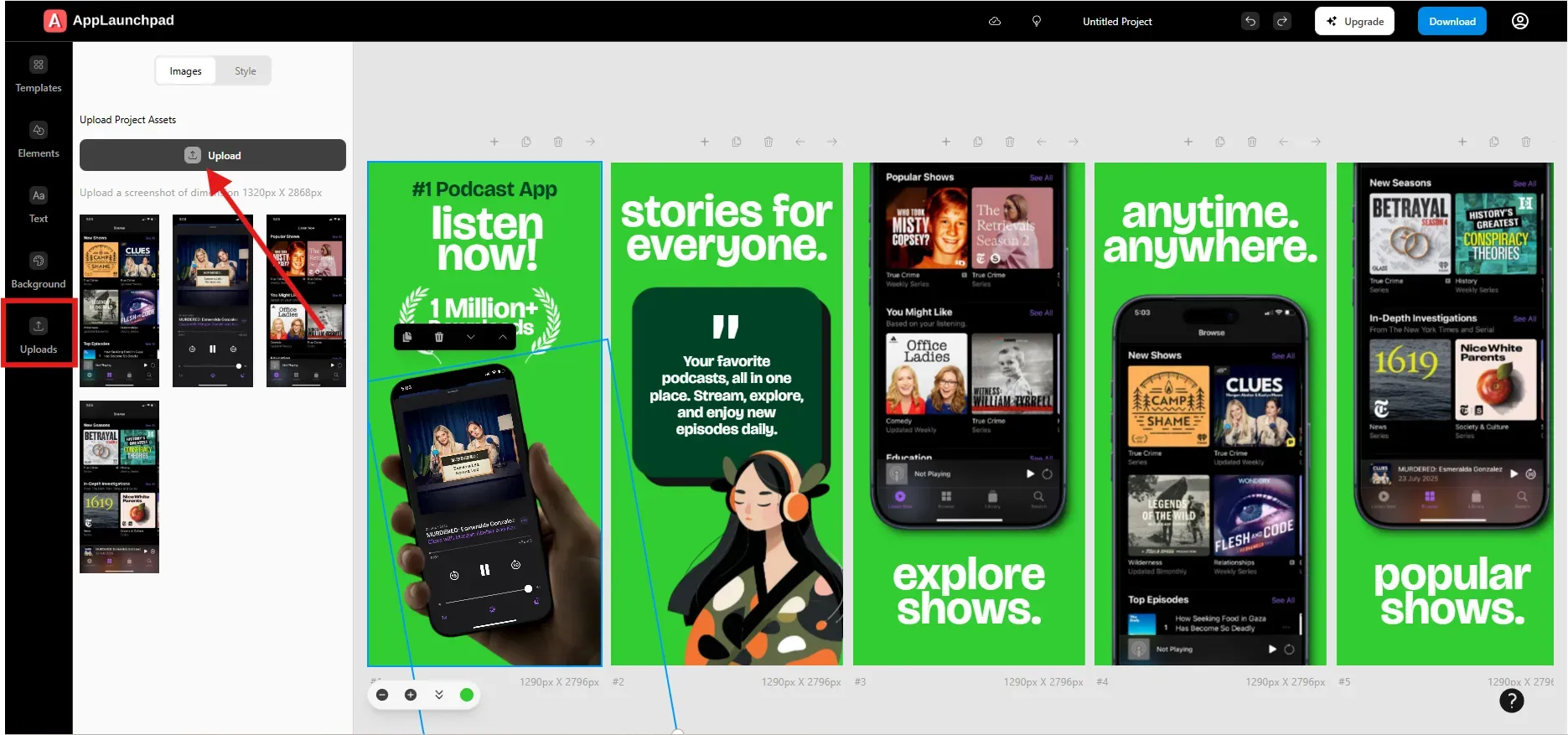The image size is (1568, 735).
Task: Redo the last action
Action: [x=1282, y=21]
